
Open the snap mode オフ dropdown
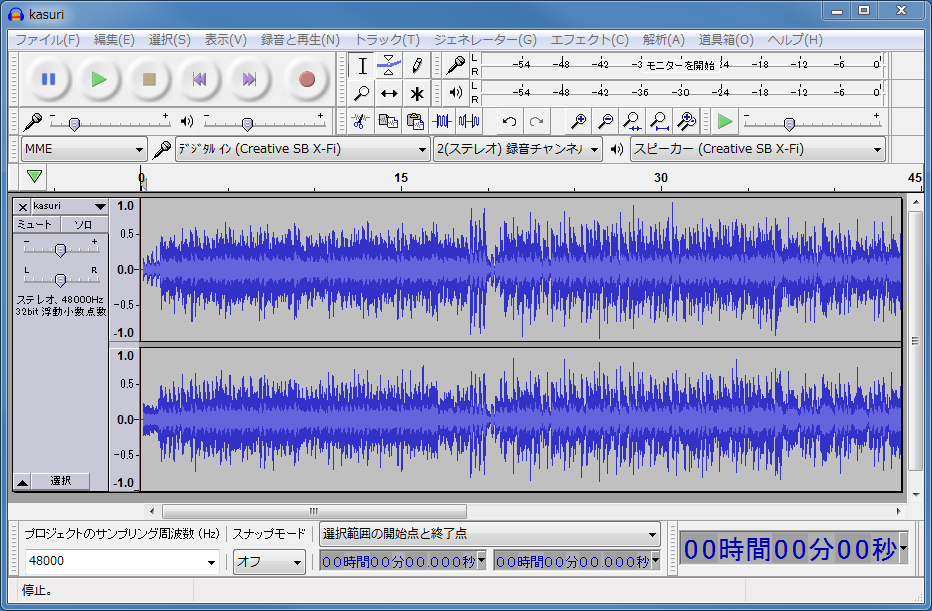tap(269, 562)
